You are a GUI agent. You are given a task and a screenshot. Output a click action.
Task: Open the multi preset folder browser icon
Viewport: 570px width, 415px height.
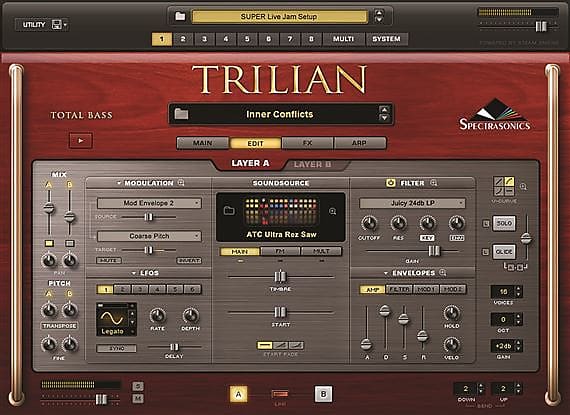[180, 16]
